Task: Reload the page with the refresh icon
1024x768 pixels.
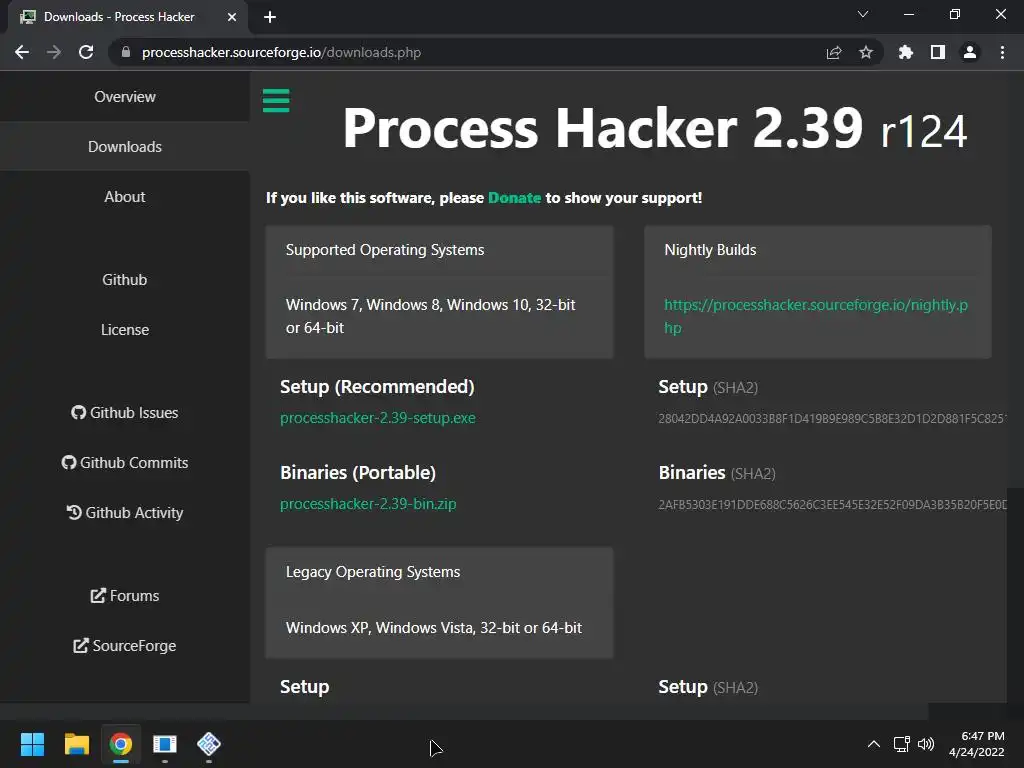Action: [x=86, y=52]
